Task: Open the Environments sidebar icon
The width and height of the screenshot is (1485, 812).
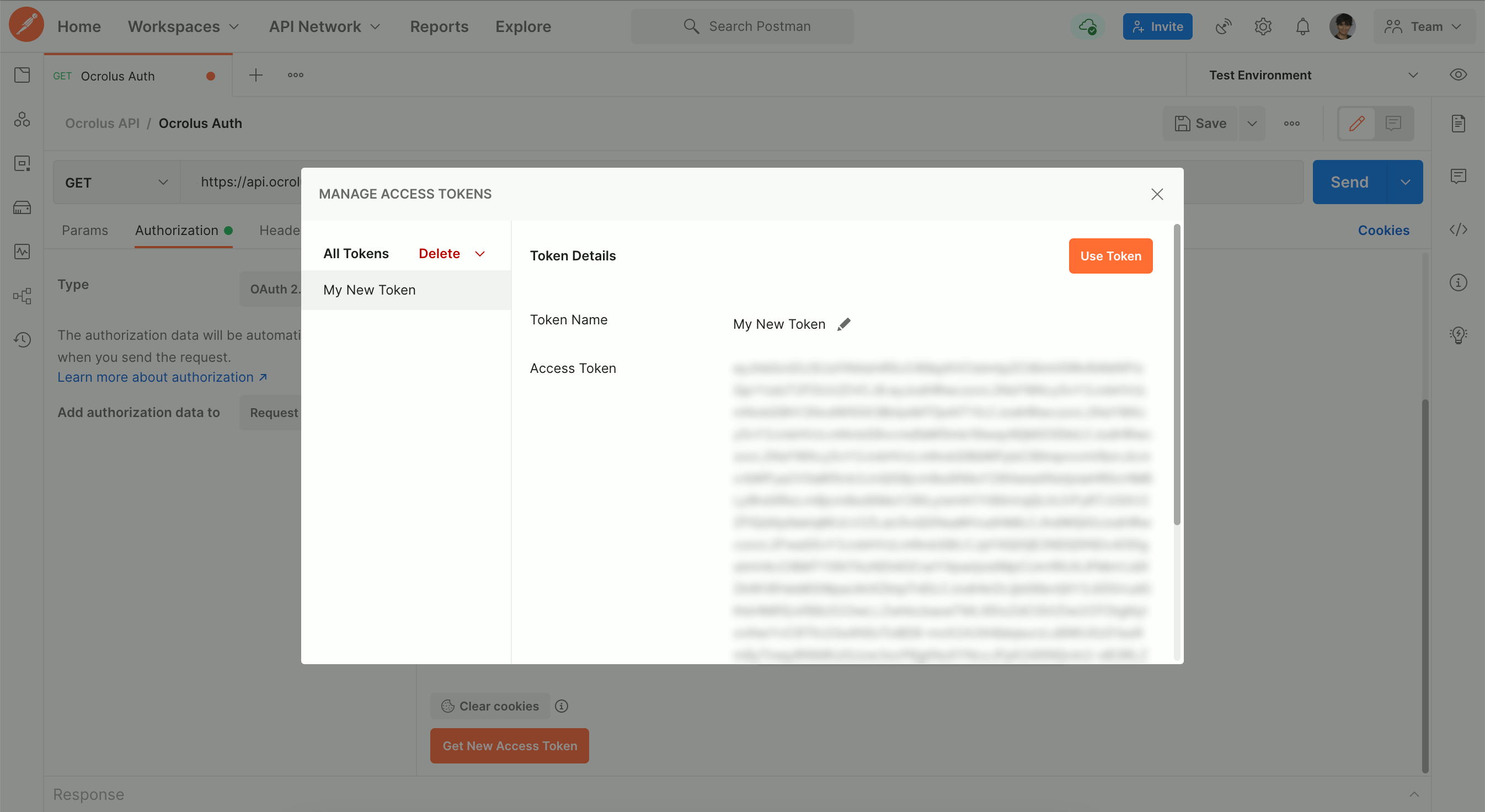Action: coord(22,164)
